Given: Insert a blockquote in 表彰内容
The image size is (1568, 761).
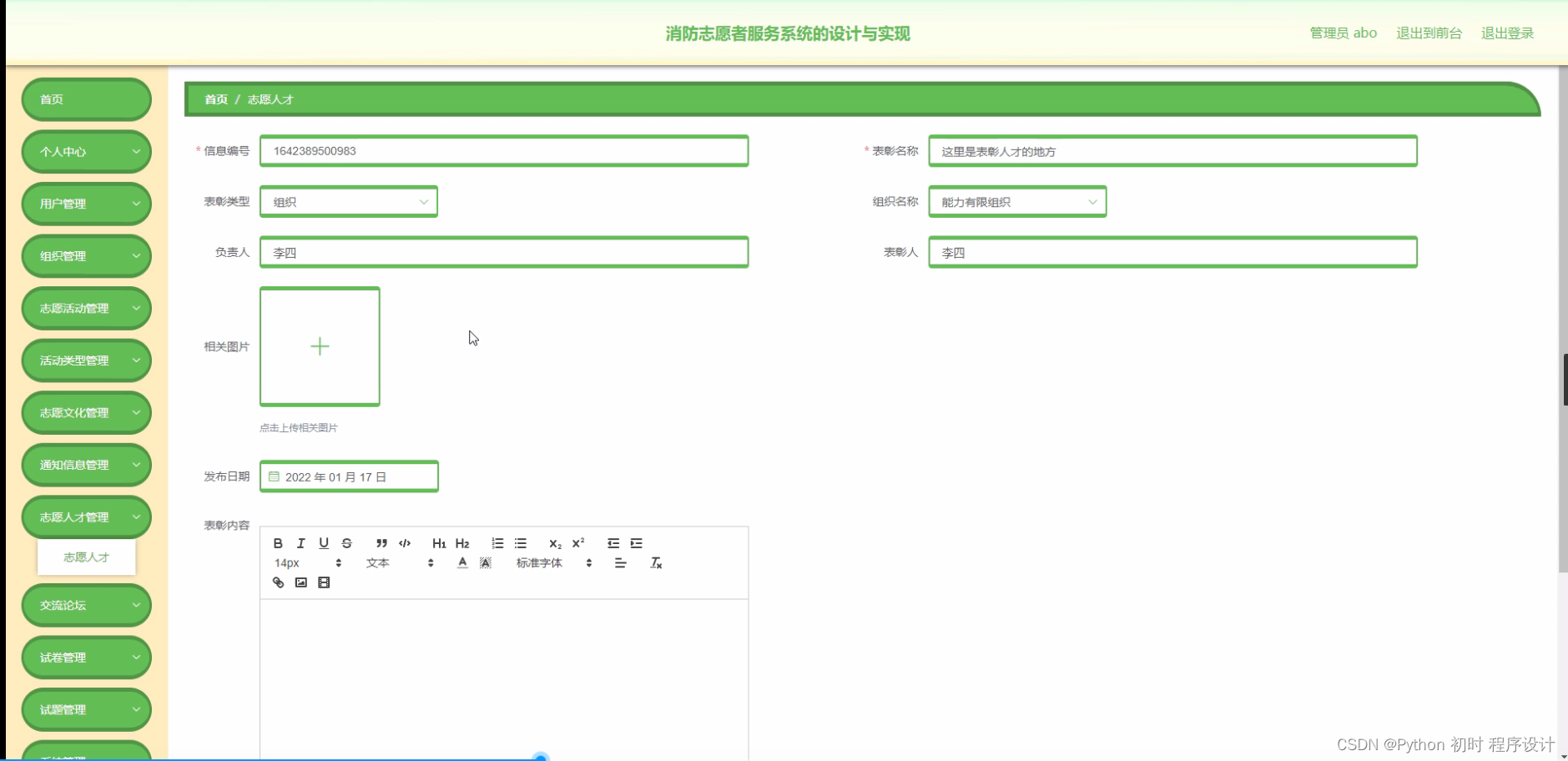Looking at the screenshot, I should point(381,543).
